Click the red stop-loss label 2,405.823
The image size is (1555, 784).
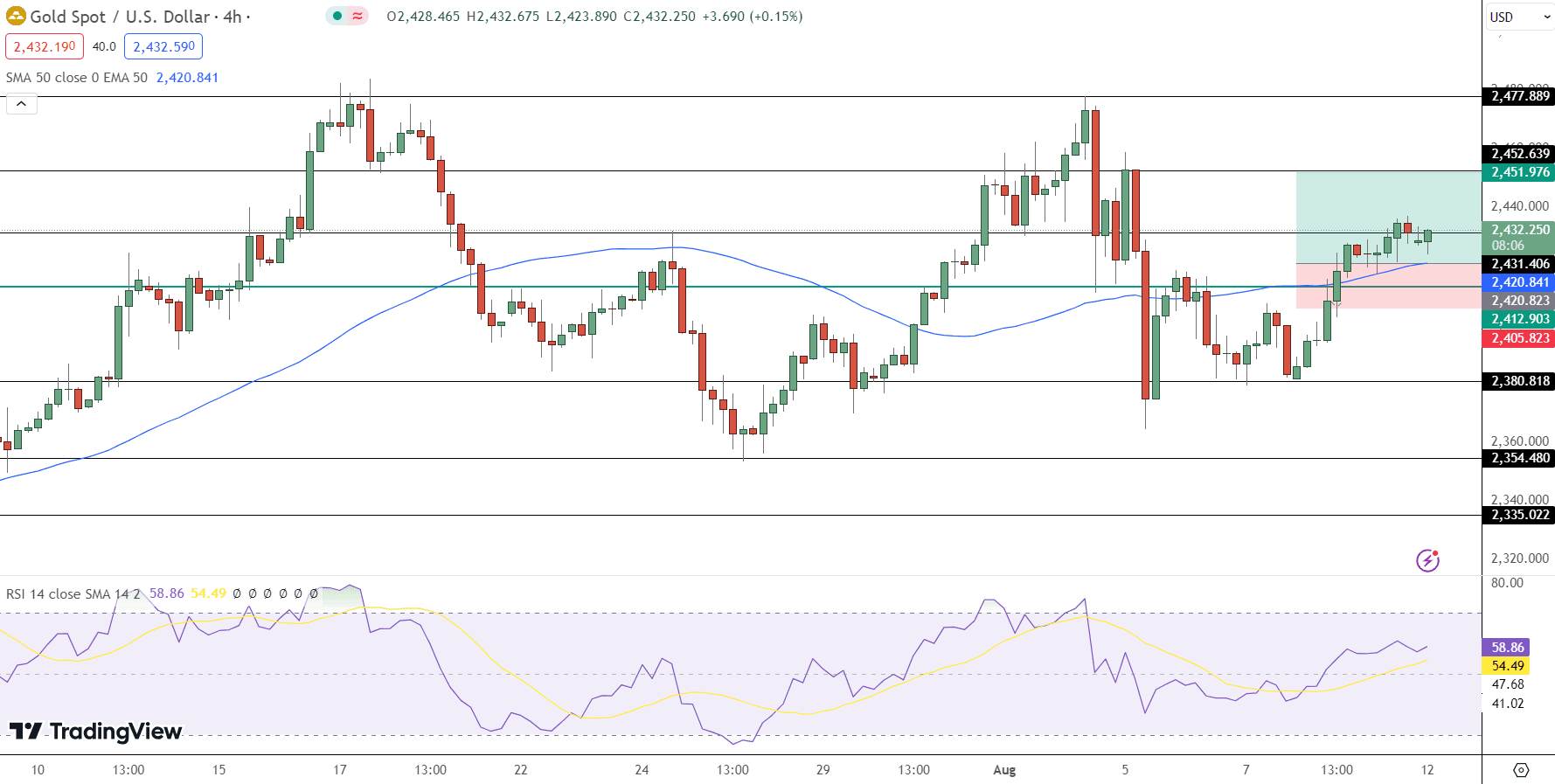(x=1519, y=338)
